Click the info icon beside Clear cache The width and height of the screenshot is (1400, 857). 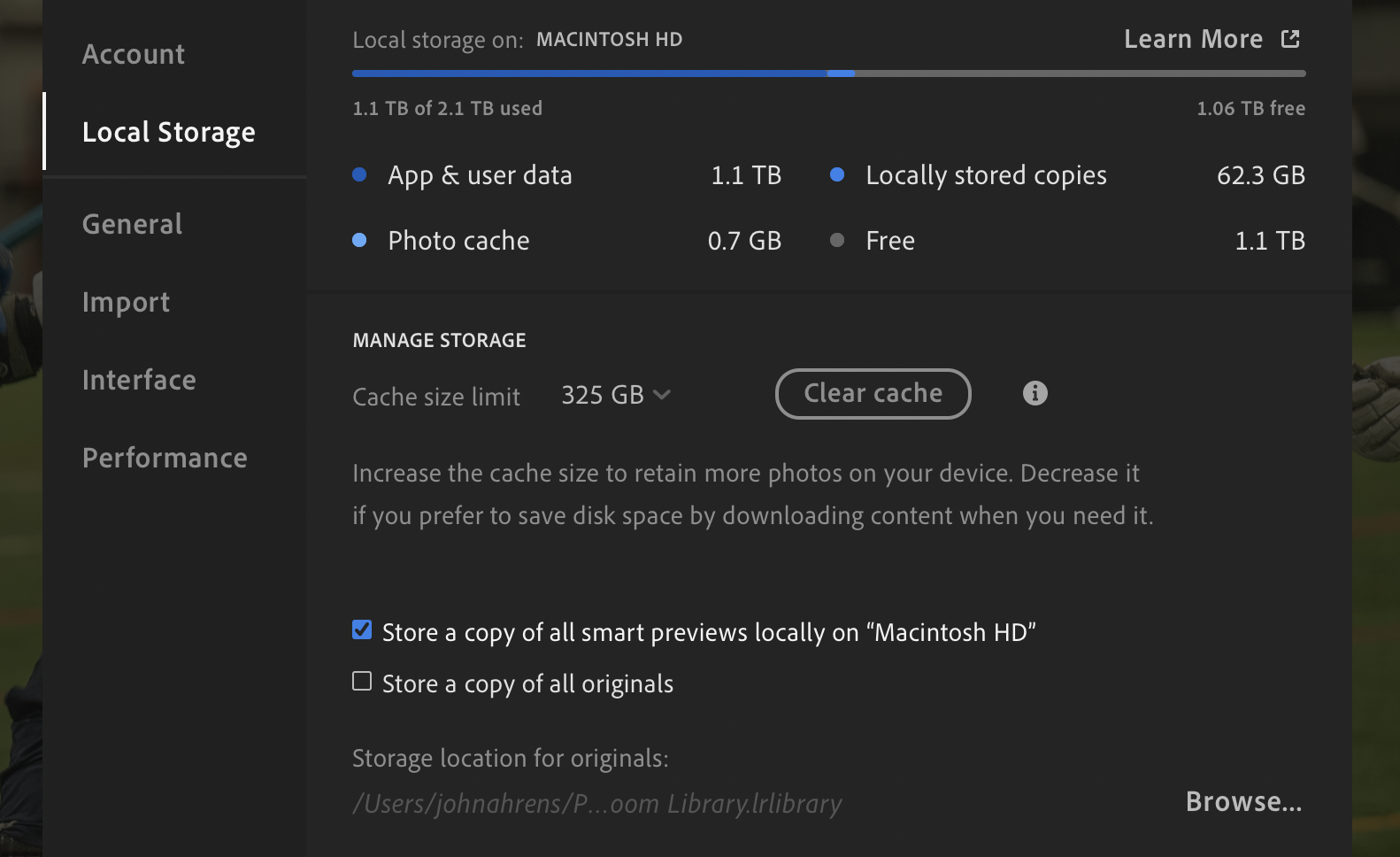coord(1035,393)
